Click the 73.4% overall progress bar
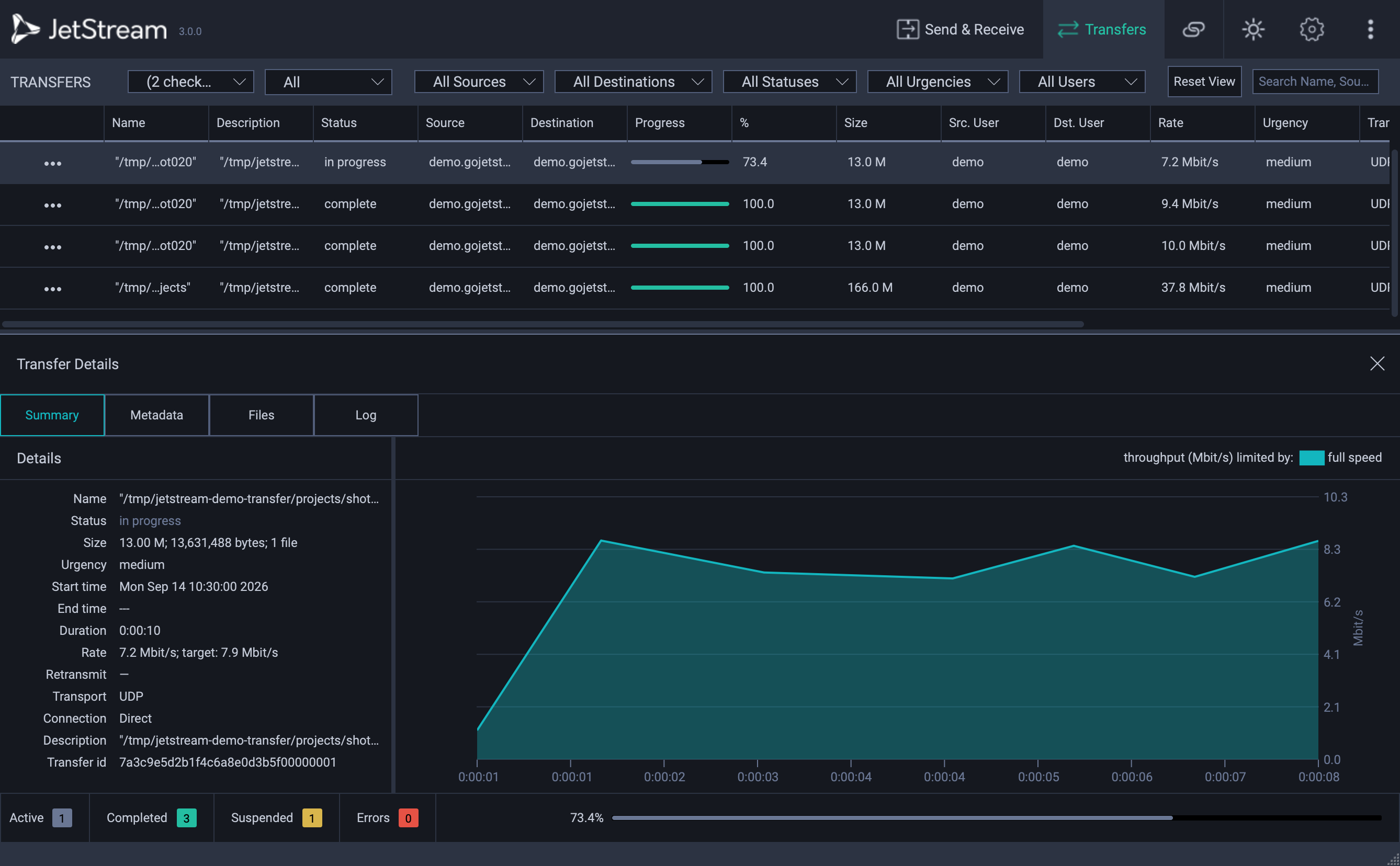The width and height of the screenshot is (1400, 866). coord(997,818)
